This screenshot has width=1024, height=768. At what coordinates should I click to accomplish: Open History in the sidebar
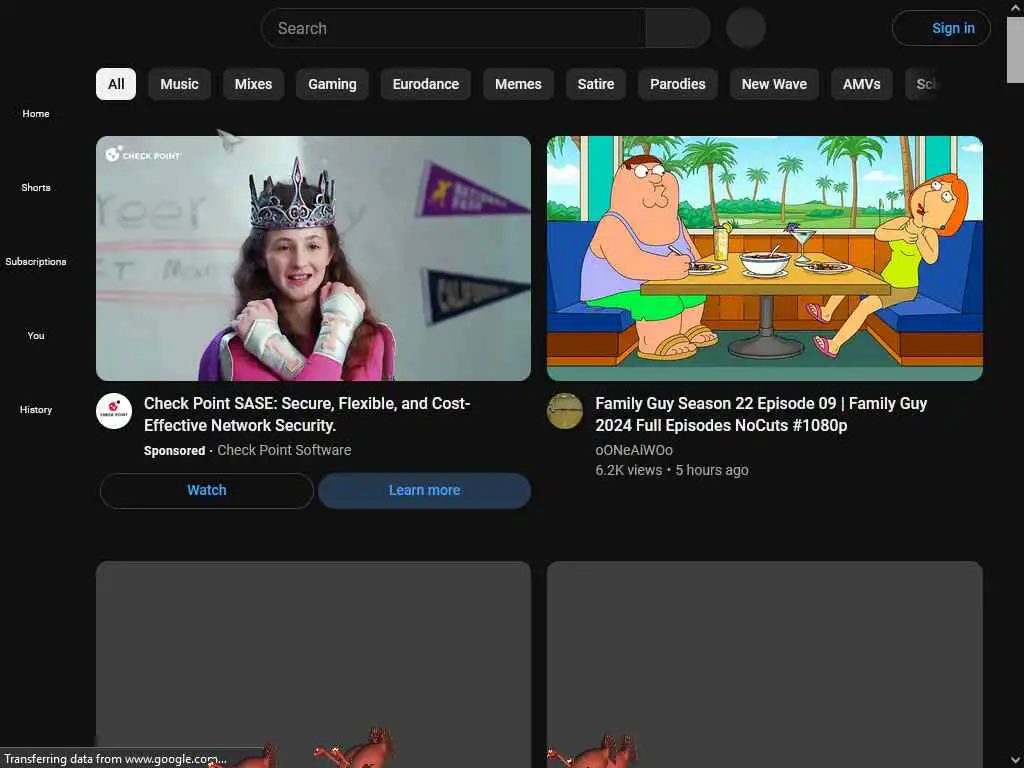[x=36, y=409]
